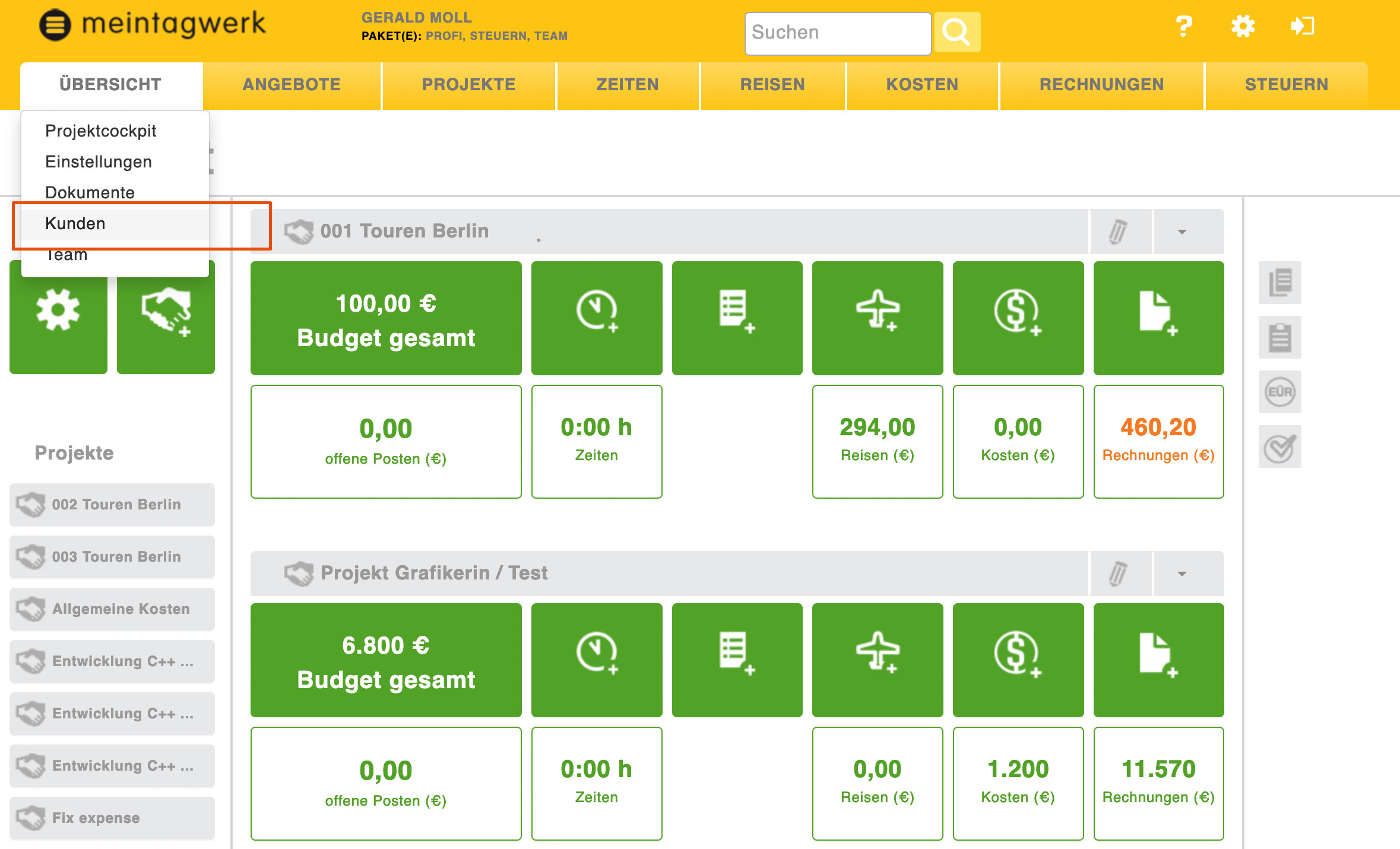Open the help question mark icon
The width and height of the screenshot is (1400, 849).
1183,27
